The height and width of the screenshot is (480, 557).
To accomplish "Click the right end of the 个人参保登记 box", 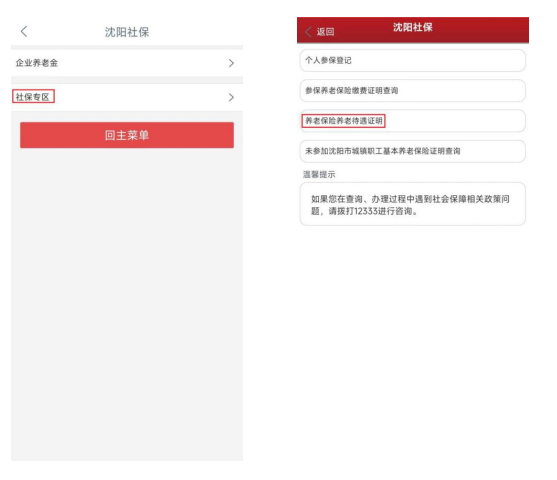I will 512,60.
